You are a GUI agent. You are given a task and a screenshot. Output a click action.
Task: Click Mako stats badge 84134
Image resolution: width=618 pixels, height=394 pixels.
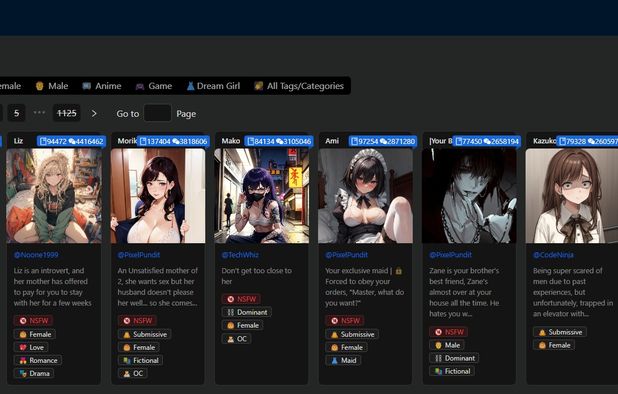point(279,141)
